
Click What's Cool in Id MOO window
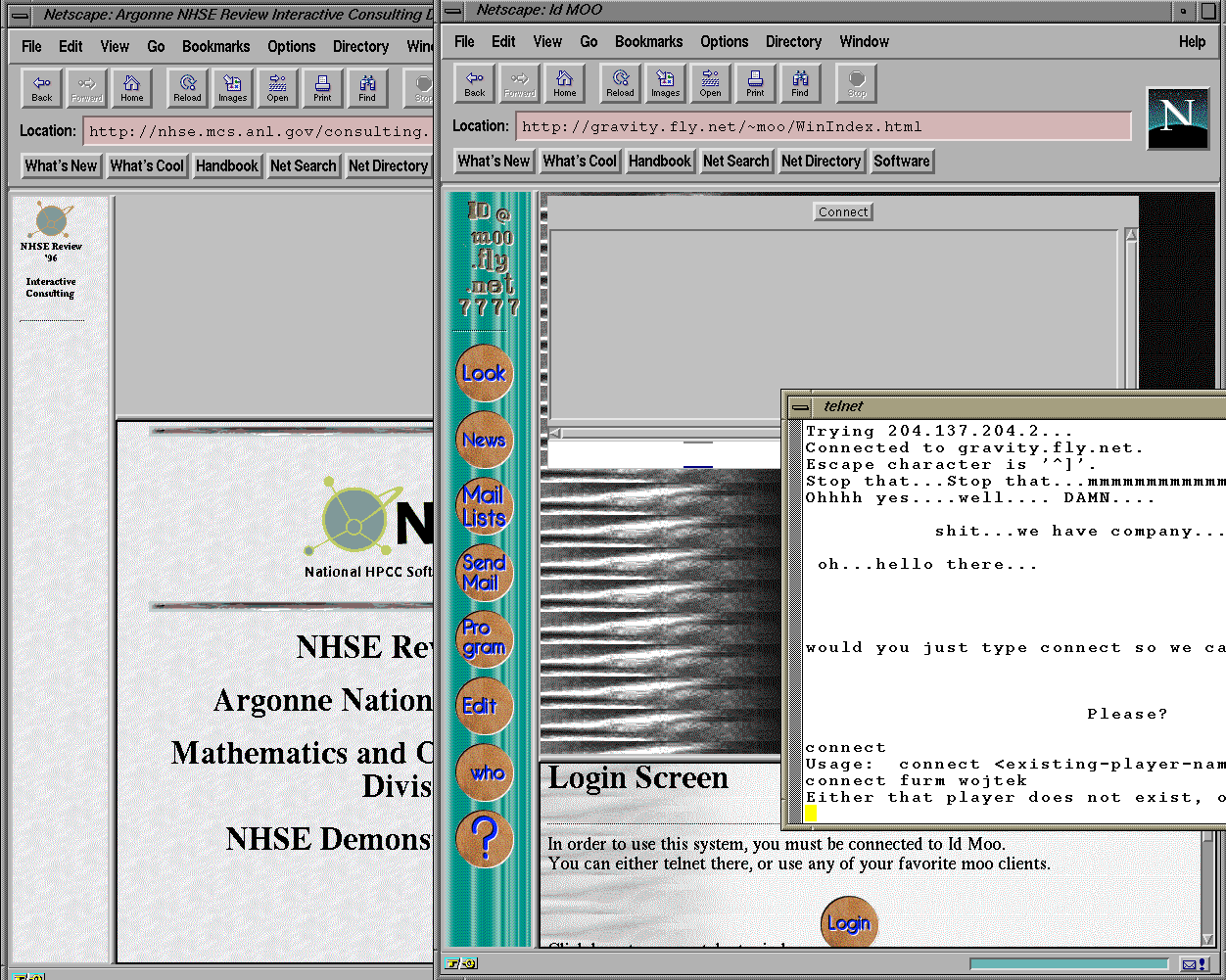(580, 161)
